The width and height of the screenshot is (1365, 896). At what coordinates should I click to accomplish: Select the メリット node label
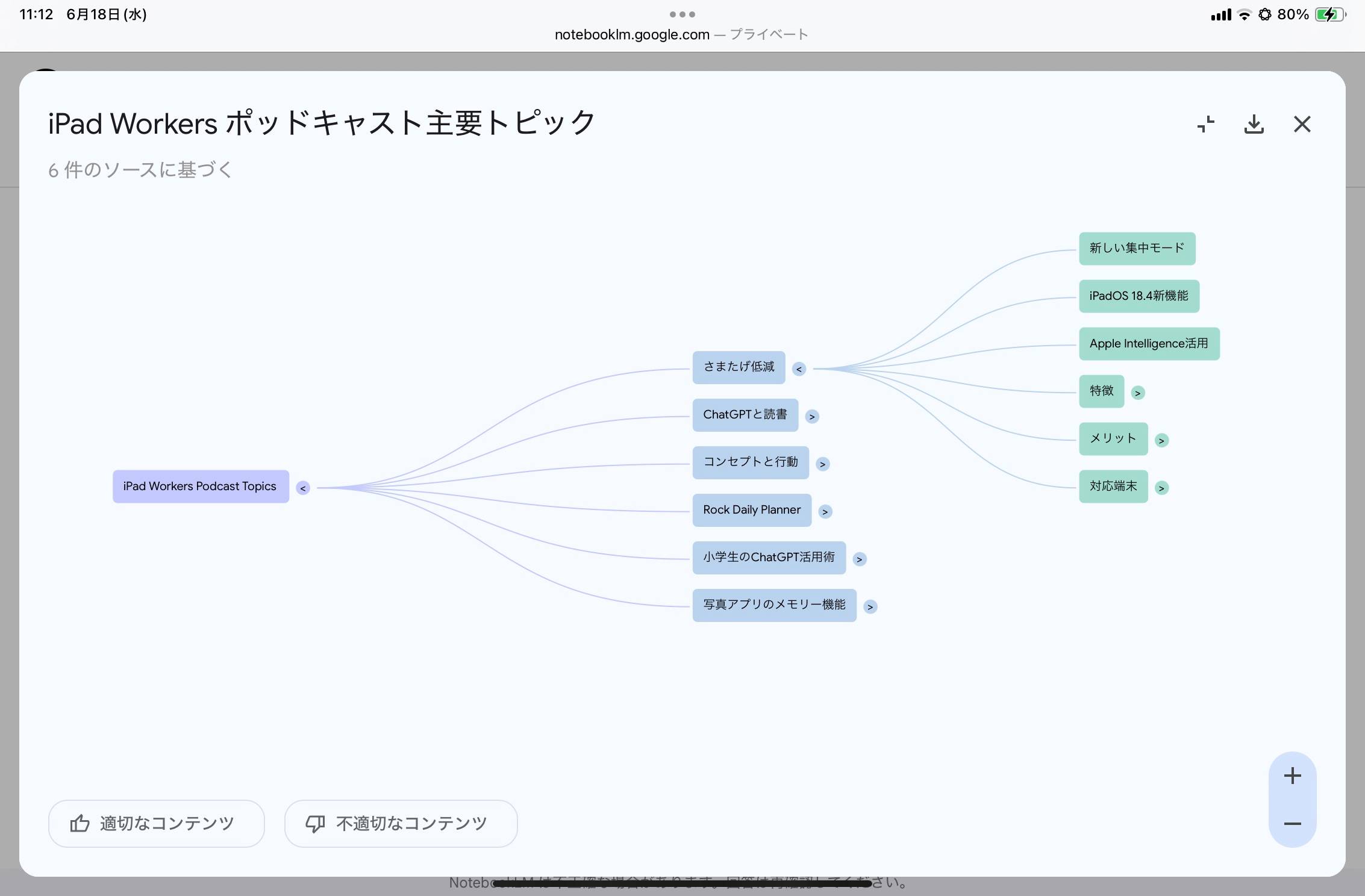[x=1113, y=439]
